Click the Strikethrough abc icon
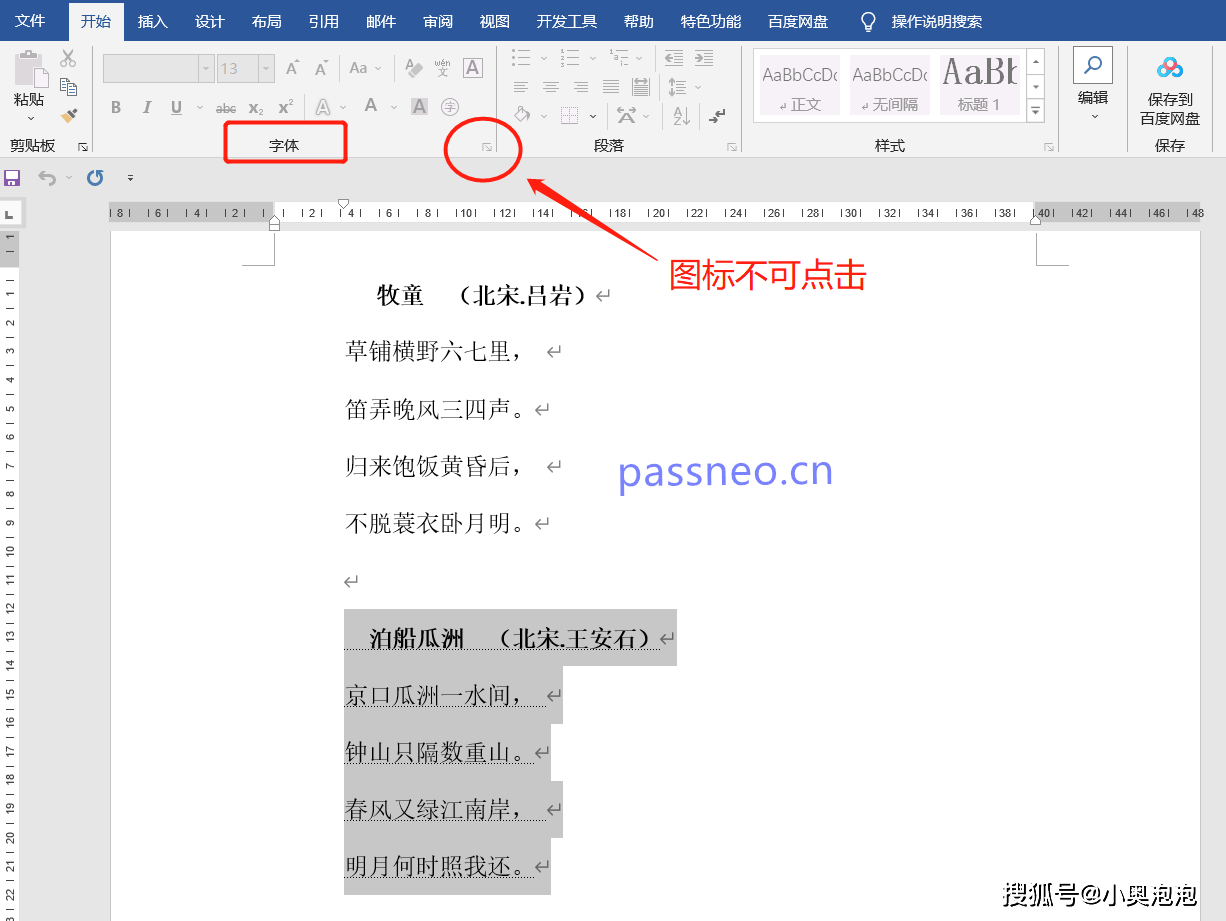 [x=226, y=108]
